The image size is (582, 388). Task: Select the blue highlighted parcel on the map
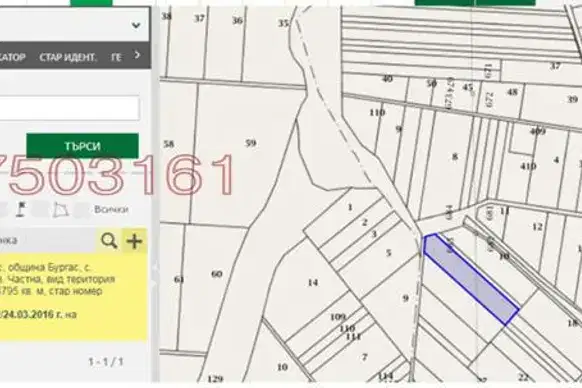tap(471, 278)
